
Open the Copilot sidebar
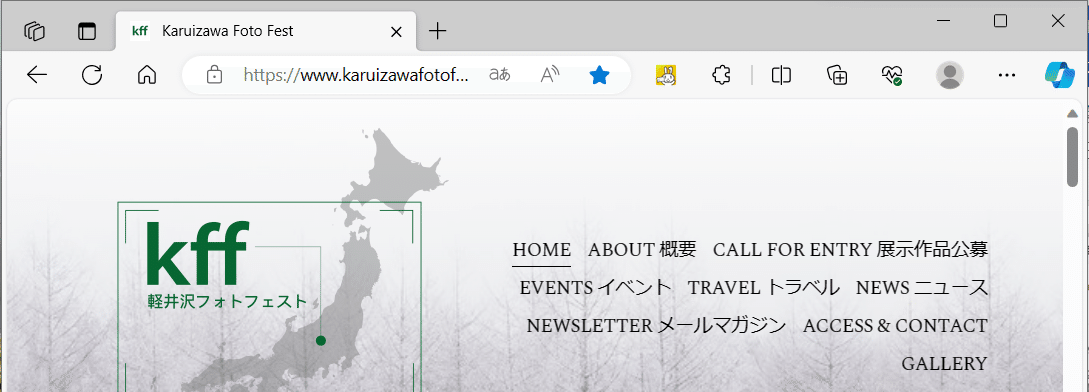1059,75
